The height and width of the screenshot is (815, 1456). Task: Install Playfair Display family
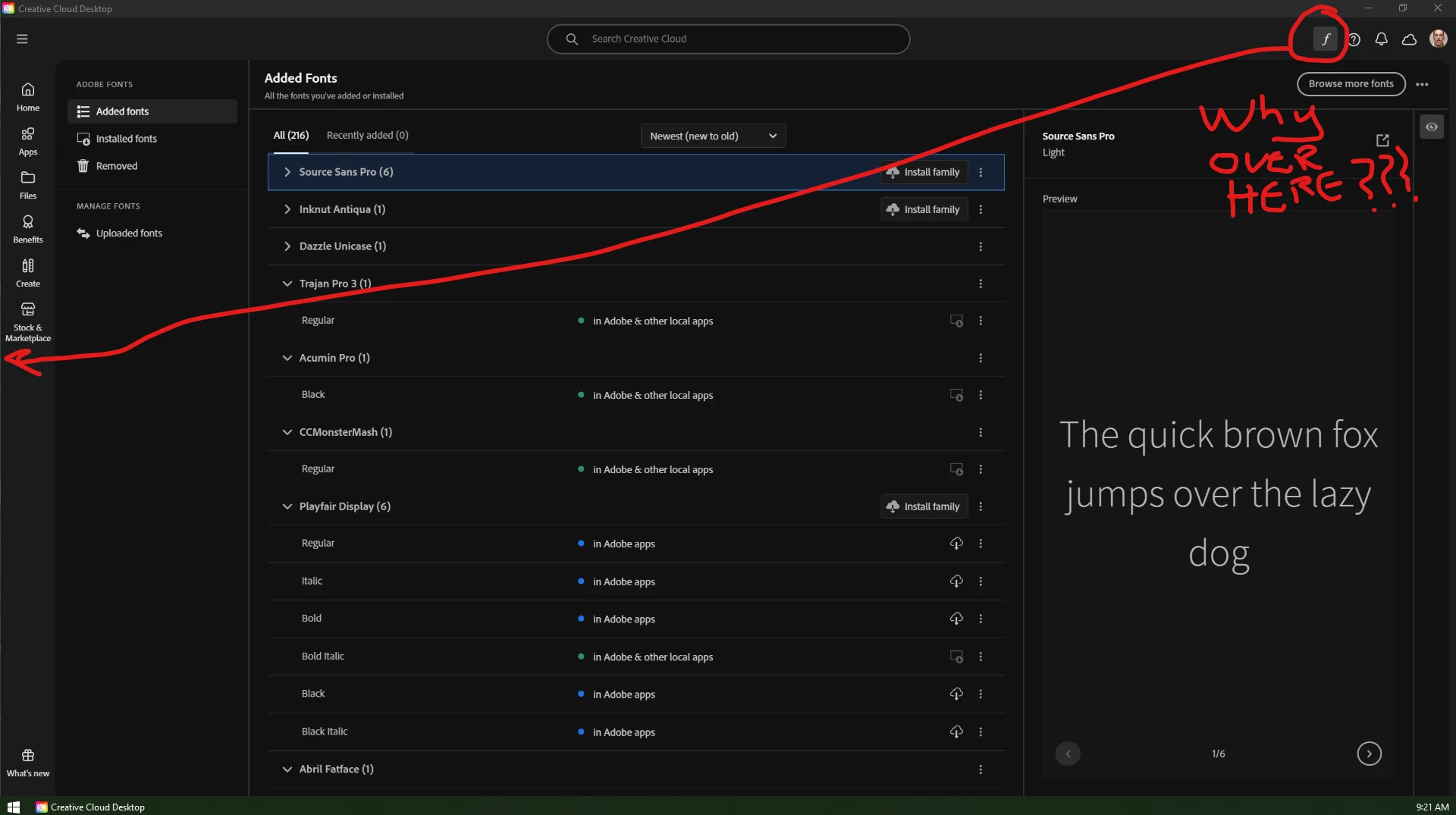coord(924,506)
